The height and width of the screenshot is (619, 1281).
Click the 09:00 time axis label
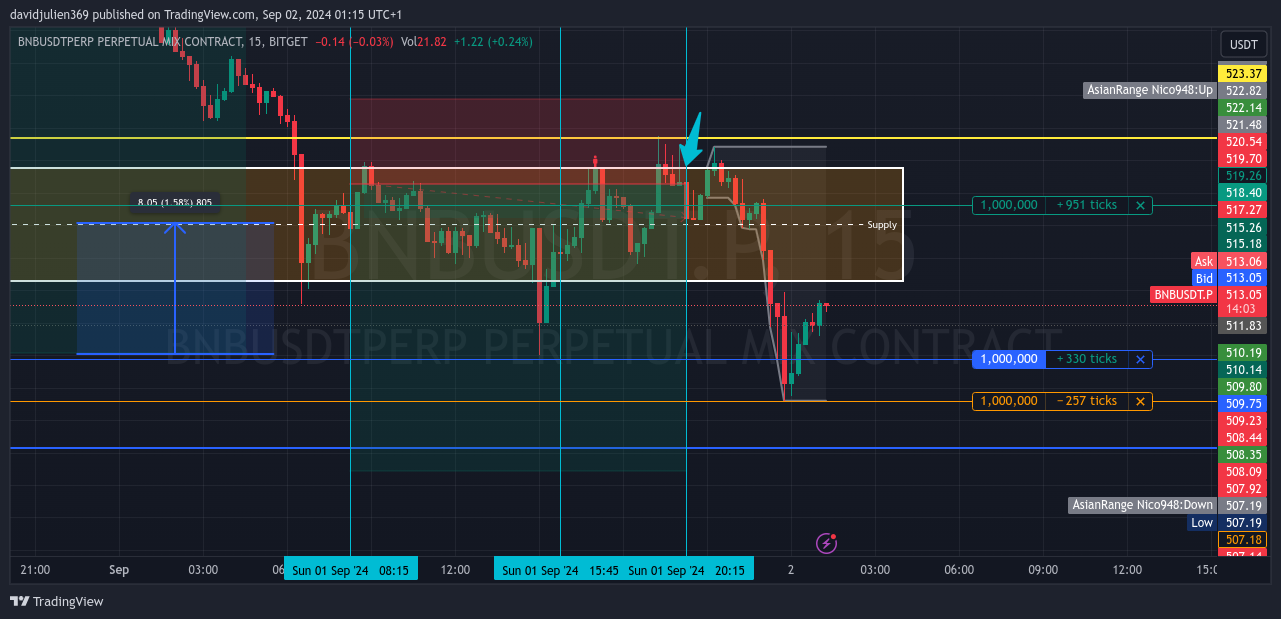[1043, 570]
